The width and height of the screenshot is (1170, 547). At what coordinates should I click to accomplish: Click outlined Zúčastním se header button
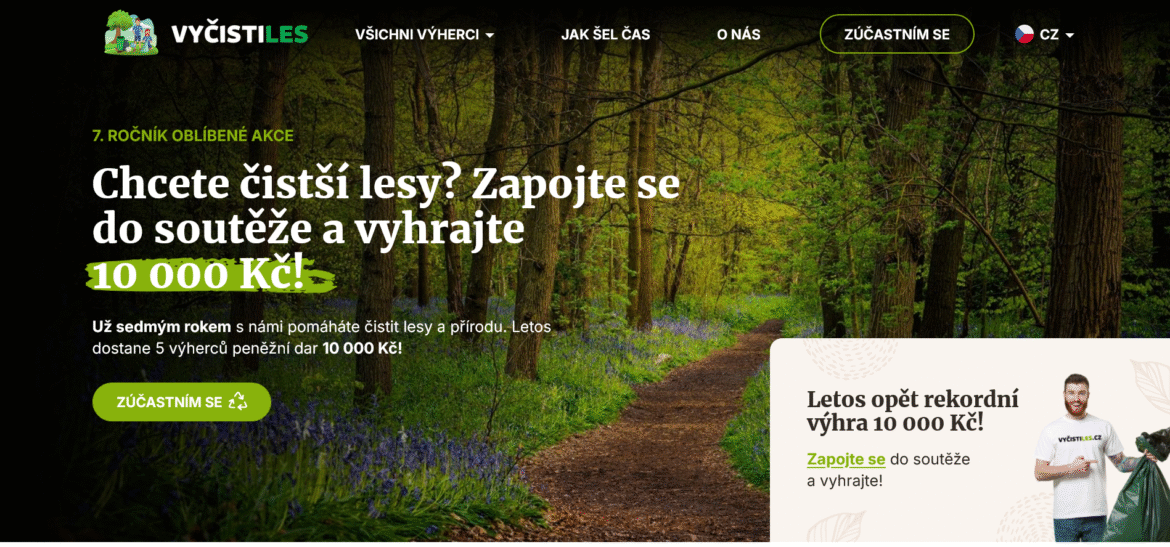tap(897, 34)
